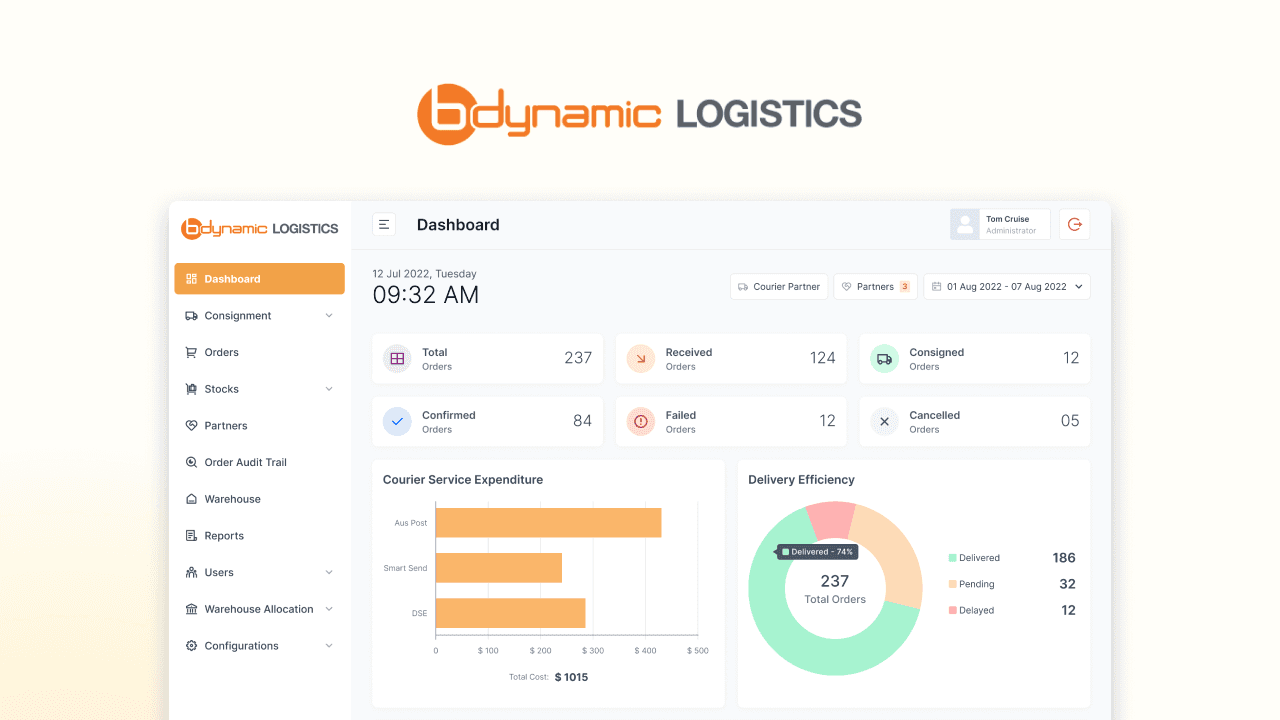
Task: Click the Users people icon
Action: (x=191, y=572)
